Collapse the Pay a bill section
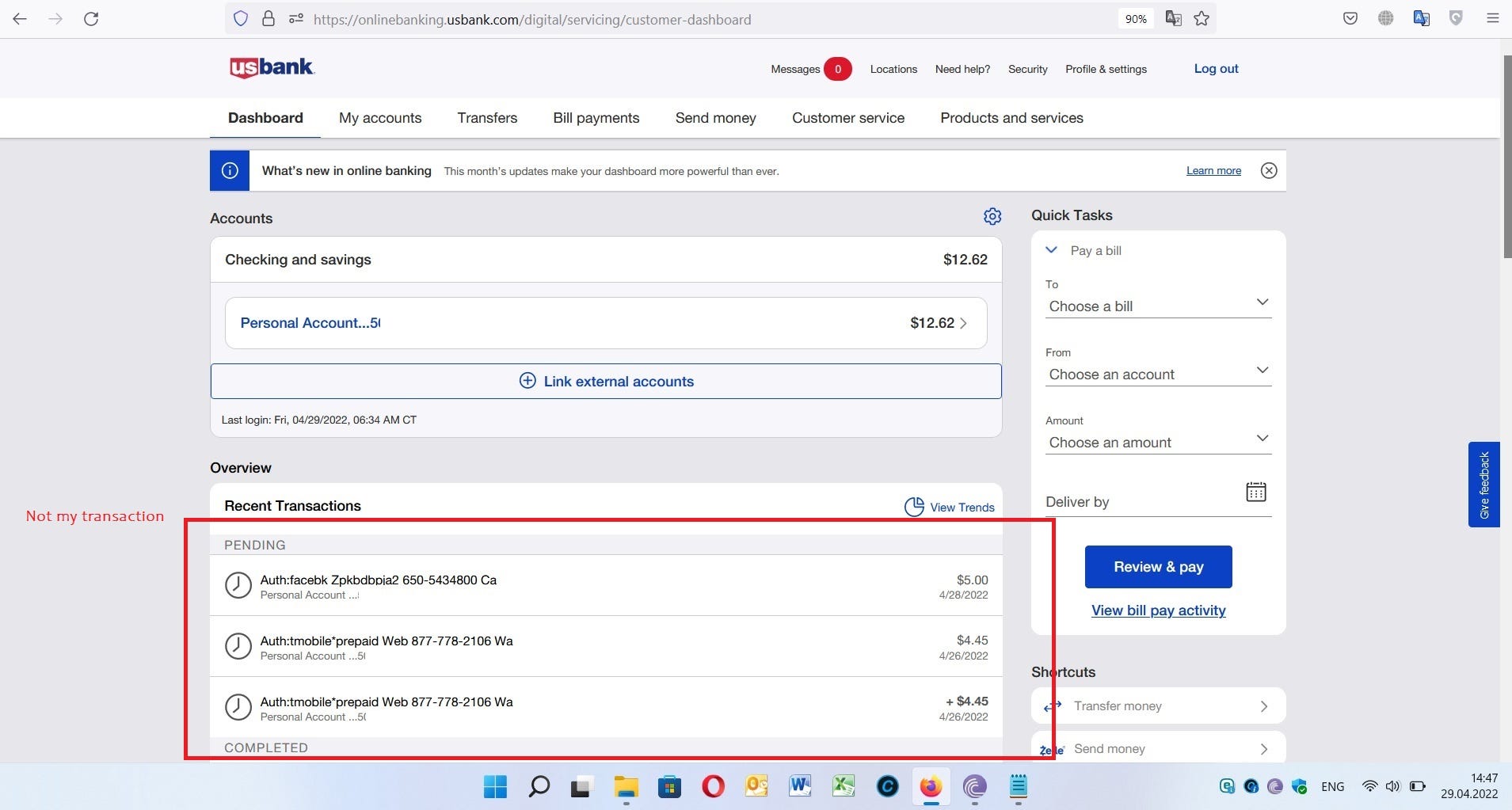Viewport: 1512px width, 810px height. pyautogui.click(x=1052, y=250)
